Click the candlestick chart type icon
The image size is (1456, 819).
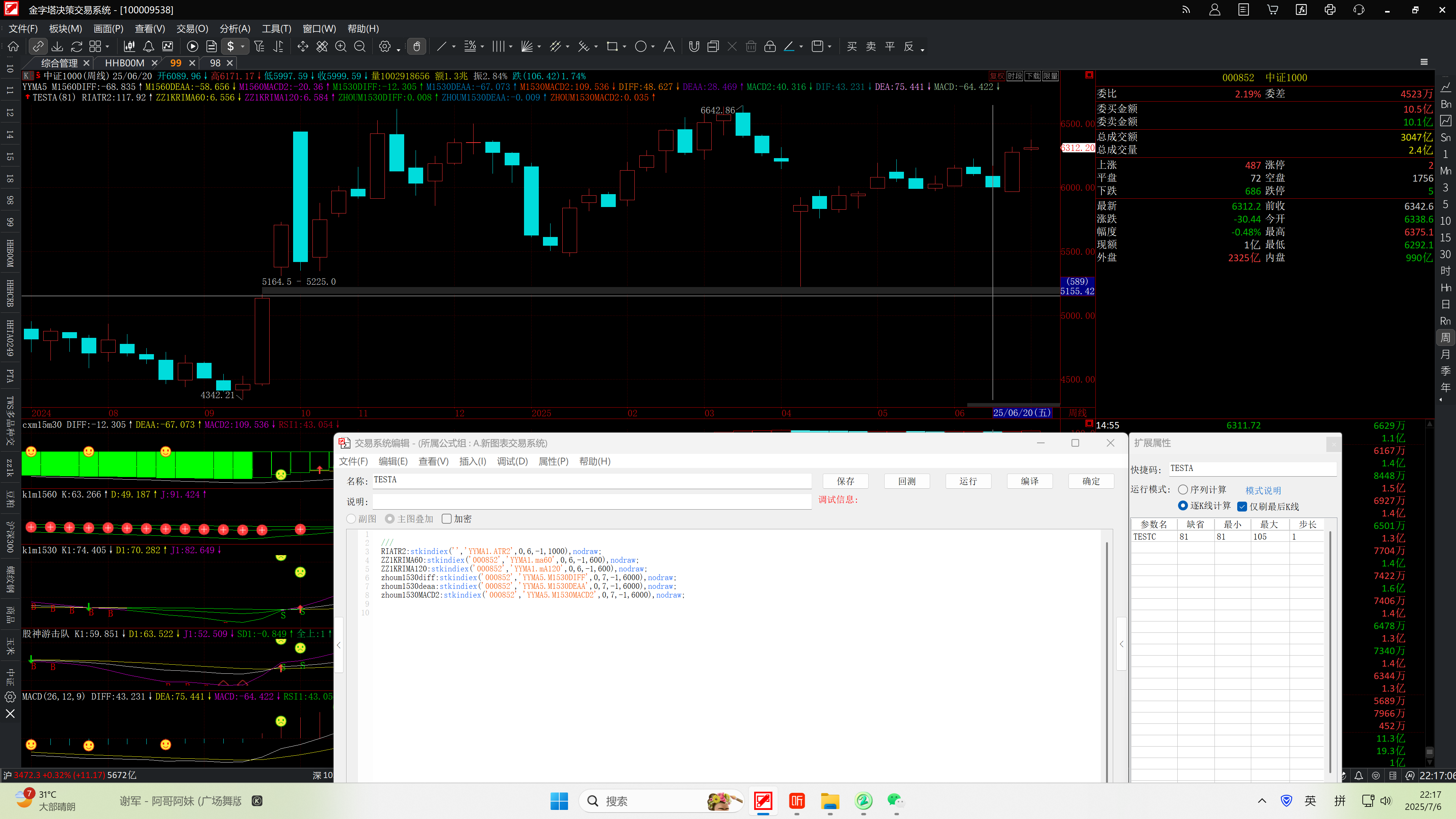point(129,46)
